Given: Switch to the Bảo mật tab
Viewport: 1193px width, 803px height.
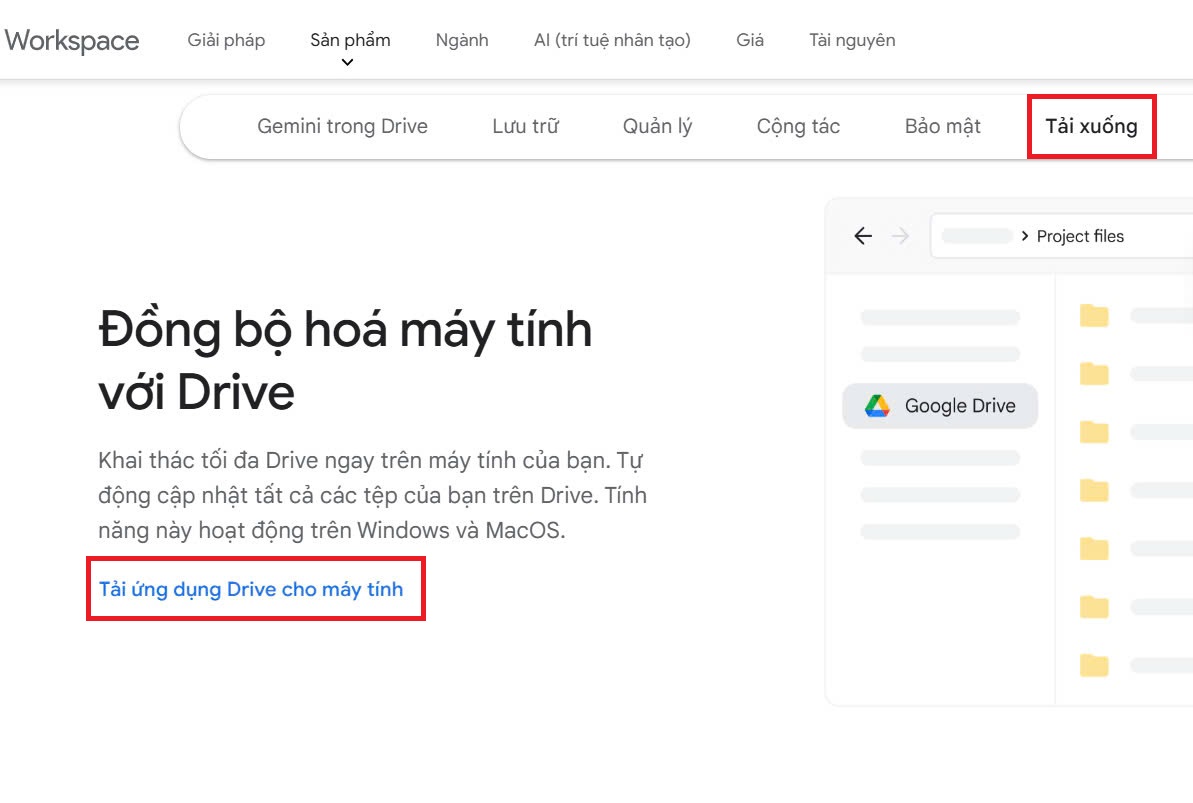Looking at the screenshot, I should click(943, 126).
